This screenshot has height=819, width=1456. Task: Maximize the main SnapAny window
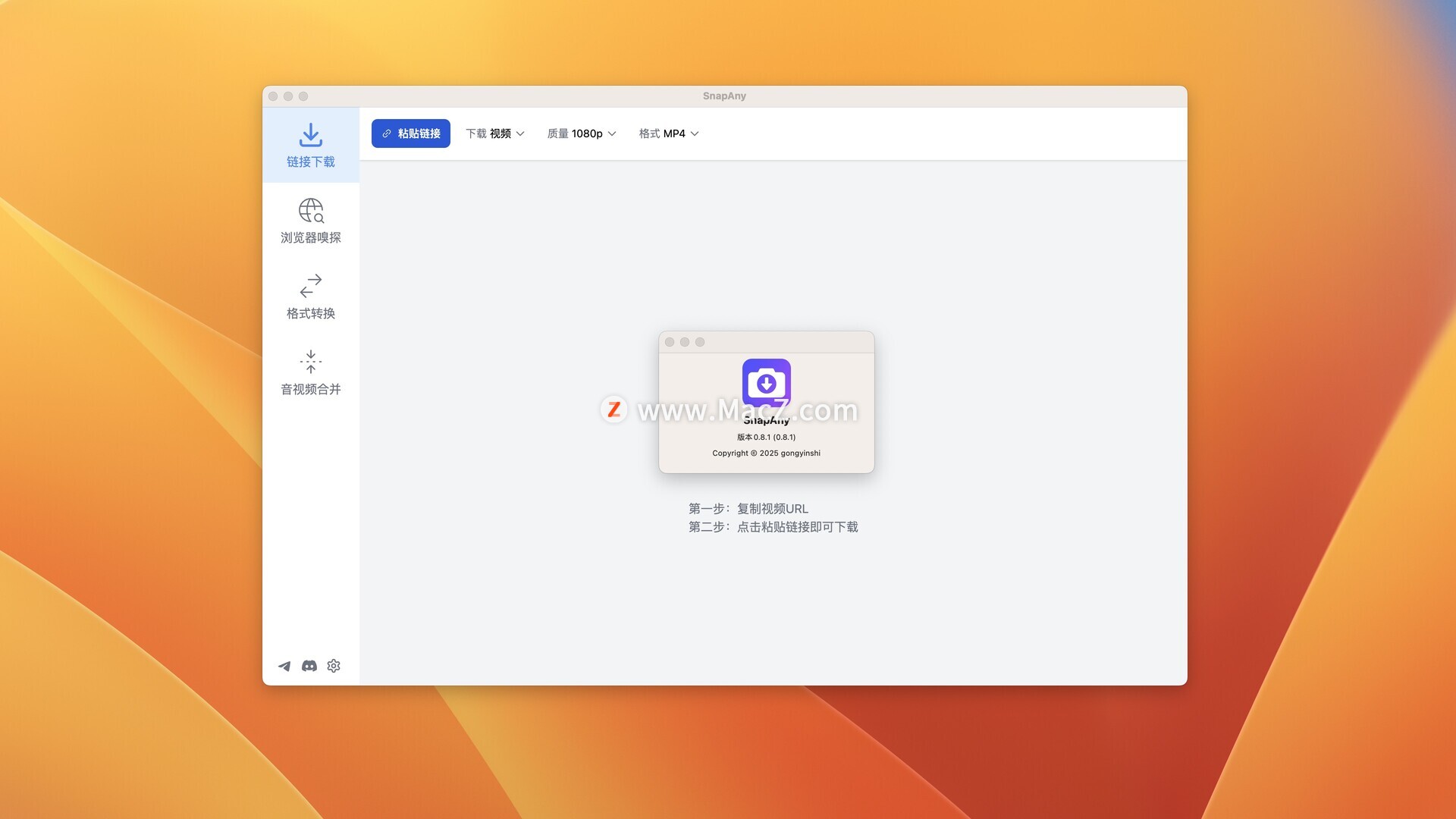point(303,96)
